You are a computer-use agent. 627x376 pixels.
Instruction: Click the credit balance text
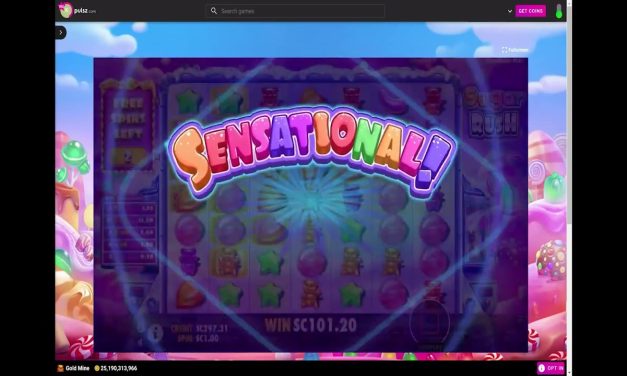coord(199,328)
